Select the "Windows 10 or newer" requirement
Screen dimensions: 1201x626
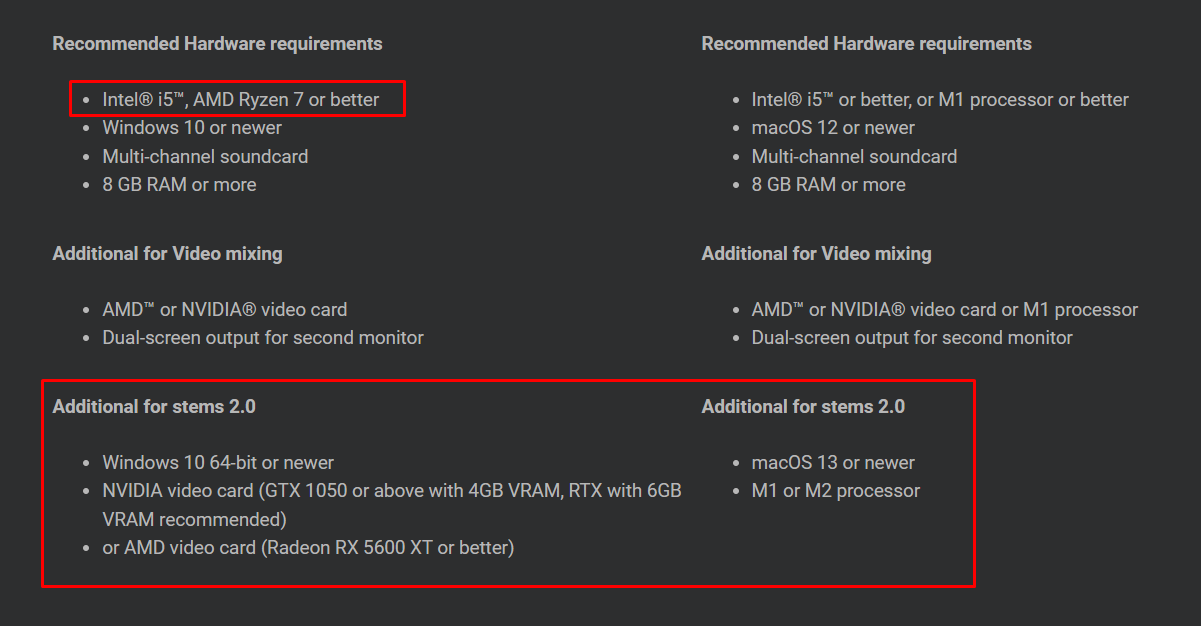coord(192,128)
